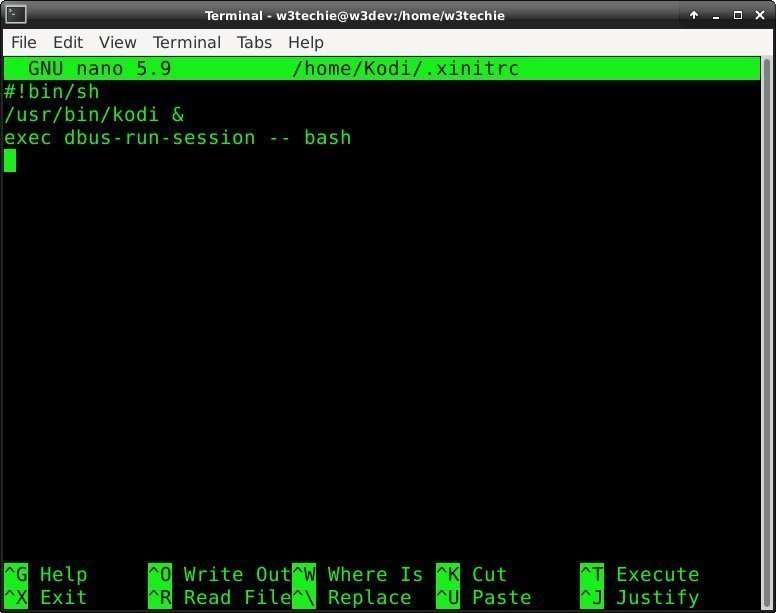Screen dimensions: 776x613
Task: Click the ^U Paste shortcut
Action: click(484, 597)
